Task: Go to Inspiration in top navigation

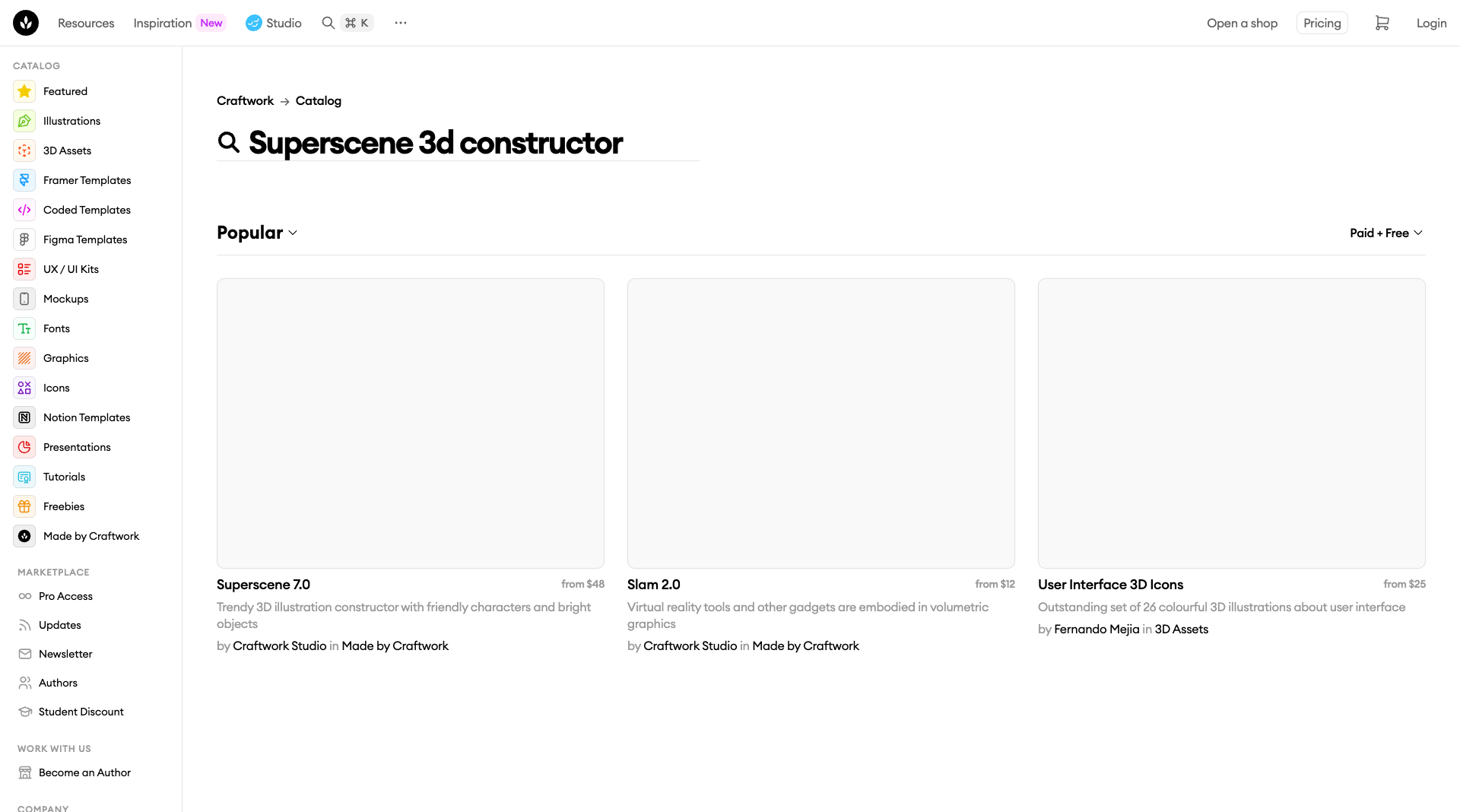Action: point(163,23)
